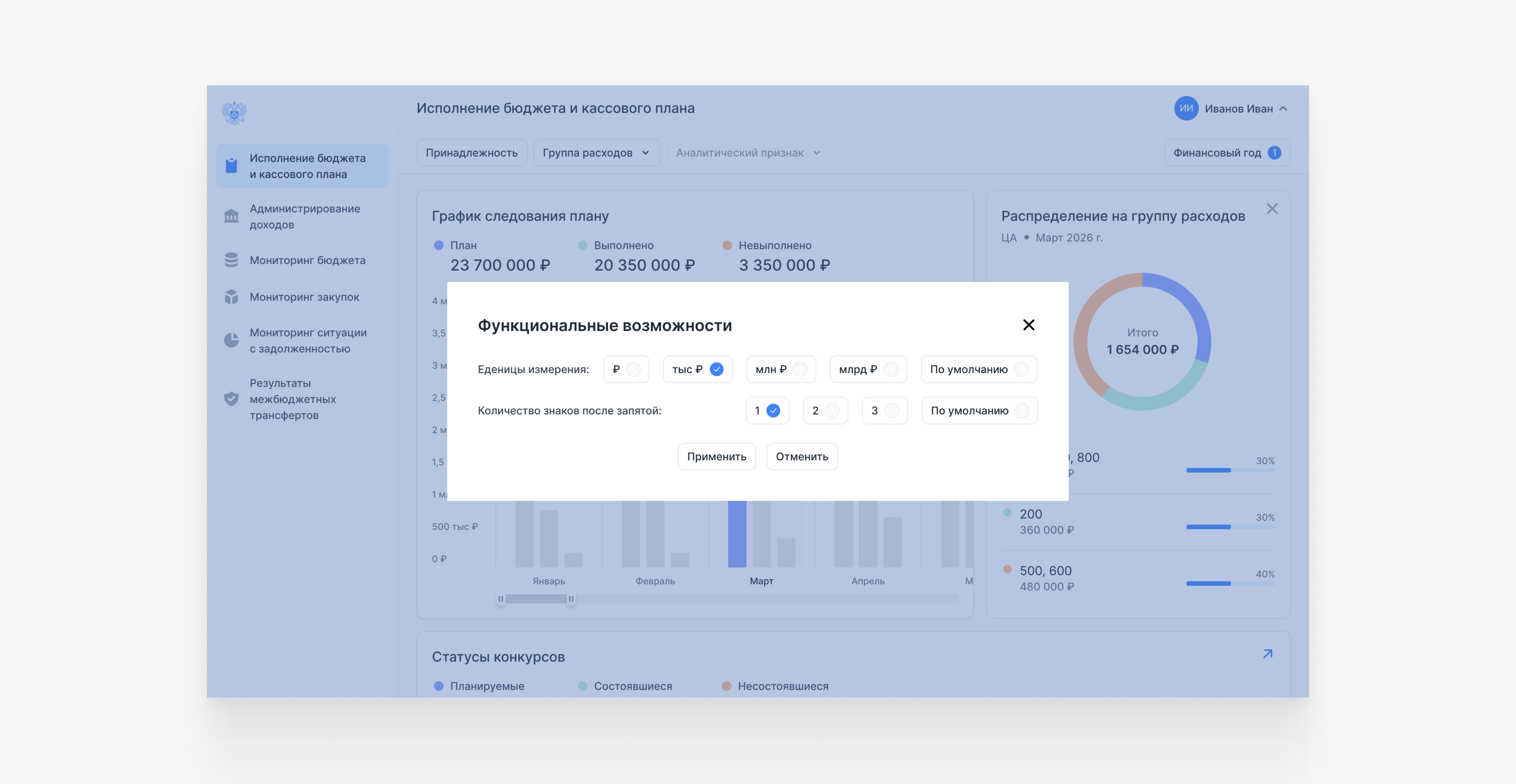This screenshot has height=784, width=1516.
Task: Go to Мониторинг закупок sidebar item
Action: pyautogui.click(x=304, y=297)
